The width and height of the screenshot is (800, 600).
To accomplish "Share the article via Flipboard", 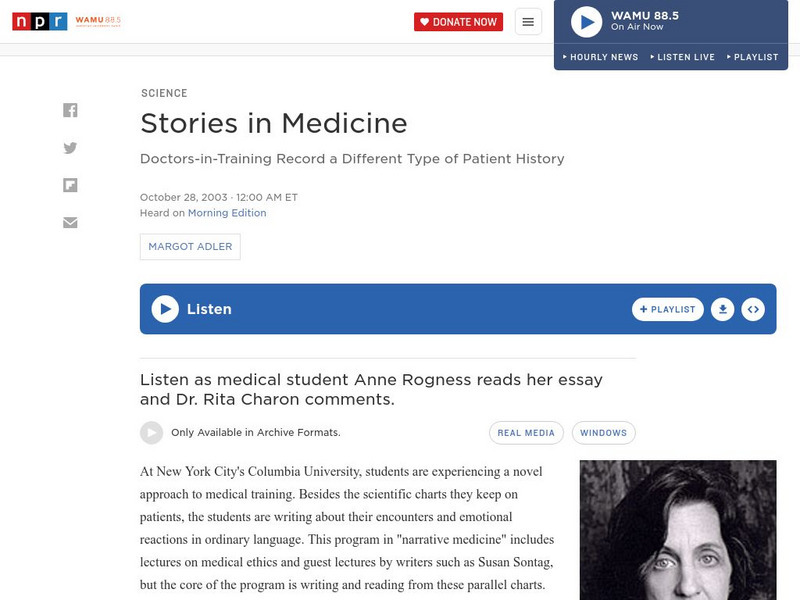I will click(70, 185).
